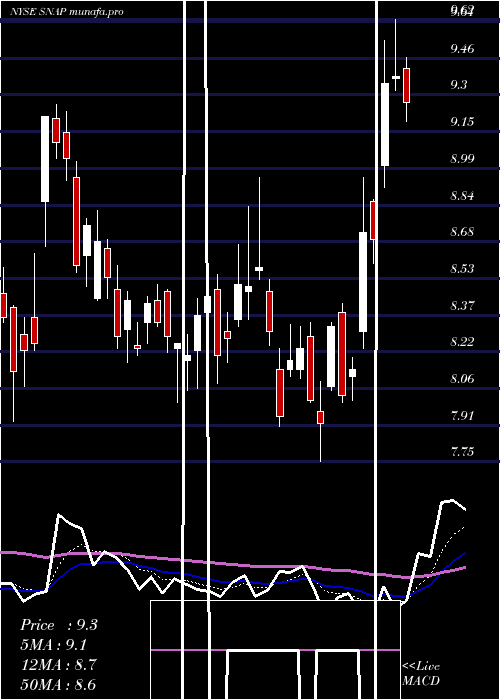500x700 pixels.
Task: Click the 50MA : 8.6 readout
Action: coord(59,685)
